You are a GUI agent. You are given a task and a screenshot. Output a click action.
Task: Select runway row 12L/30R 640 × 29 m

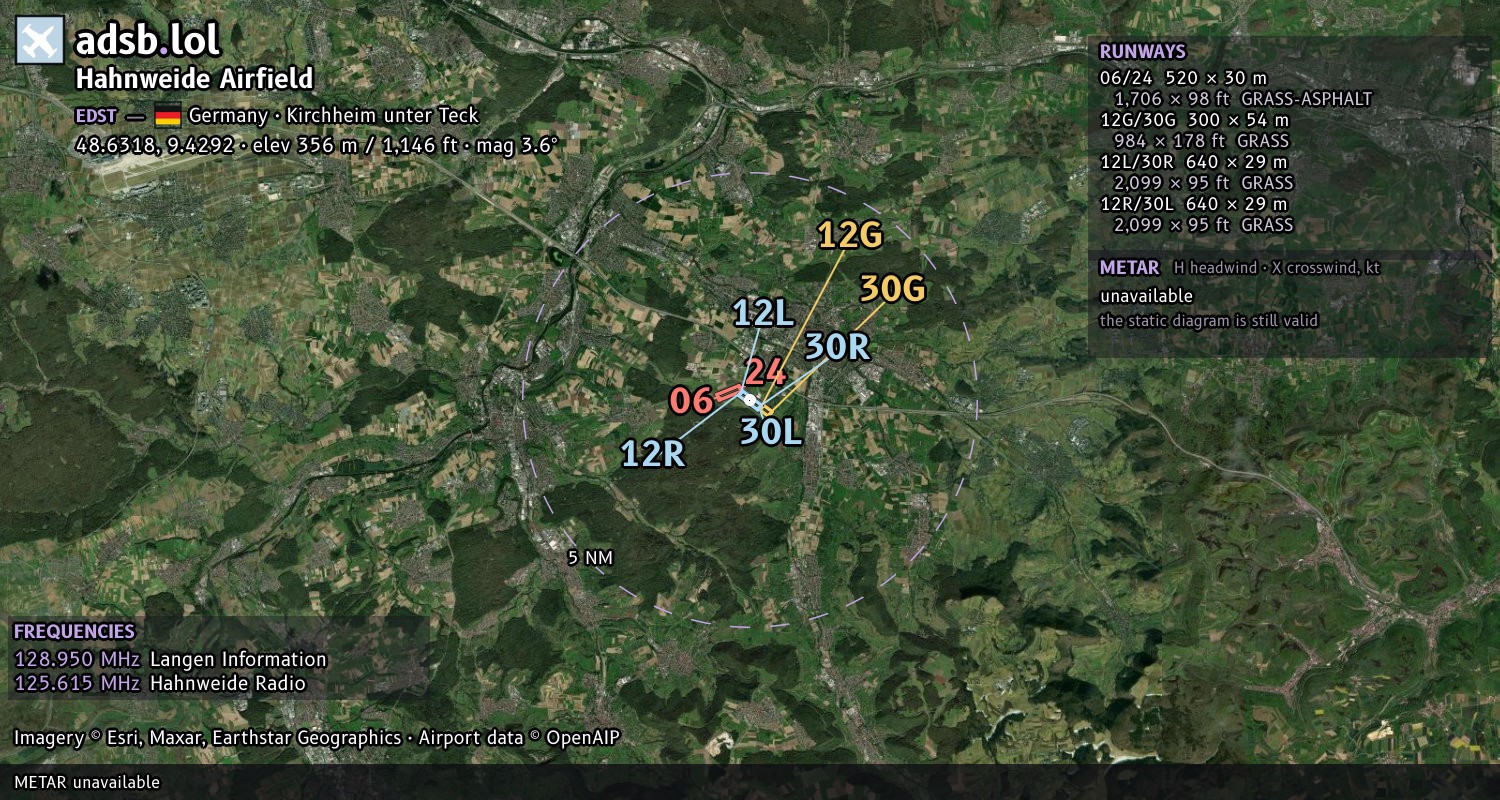tap(1193, 162)
